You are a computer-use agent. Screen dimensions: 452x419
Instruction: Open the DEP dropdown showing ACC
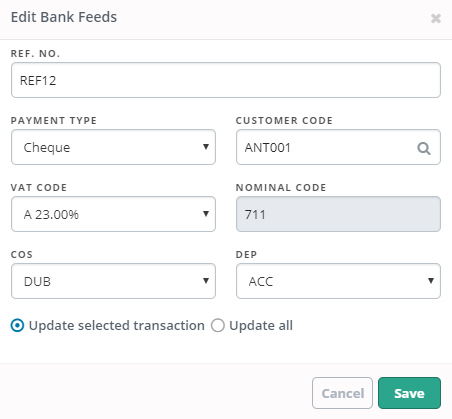click(x=338, y=281)
